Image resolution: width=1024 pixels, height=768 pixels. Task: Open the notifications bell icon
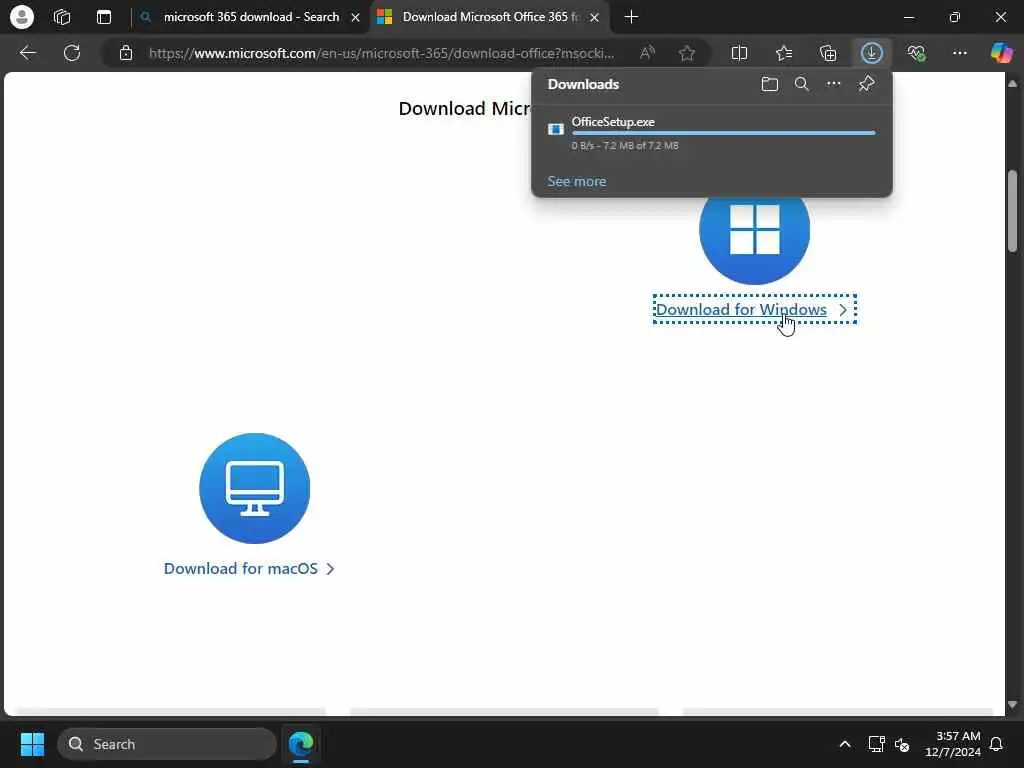(997, 744)
